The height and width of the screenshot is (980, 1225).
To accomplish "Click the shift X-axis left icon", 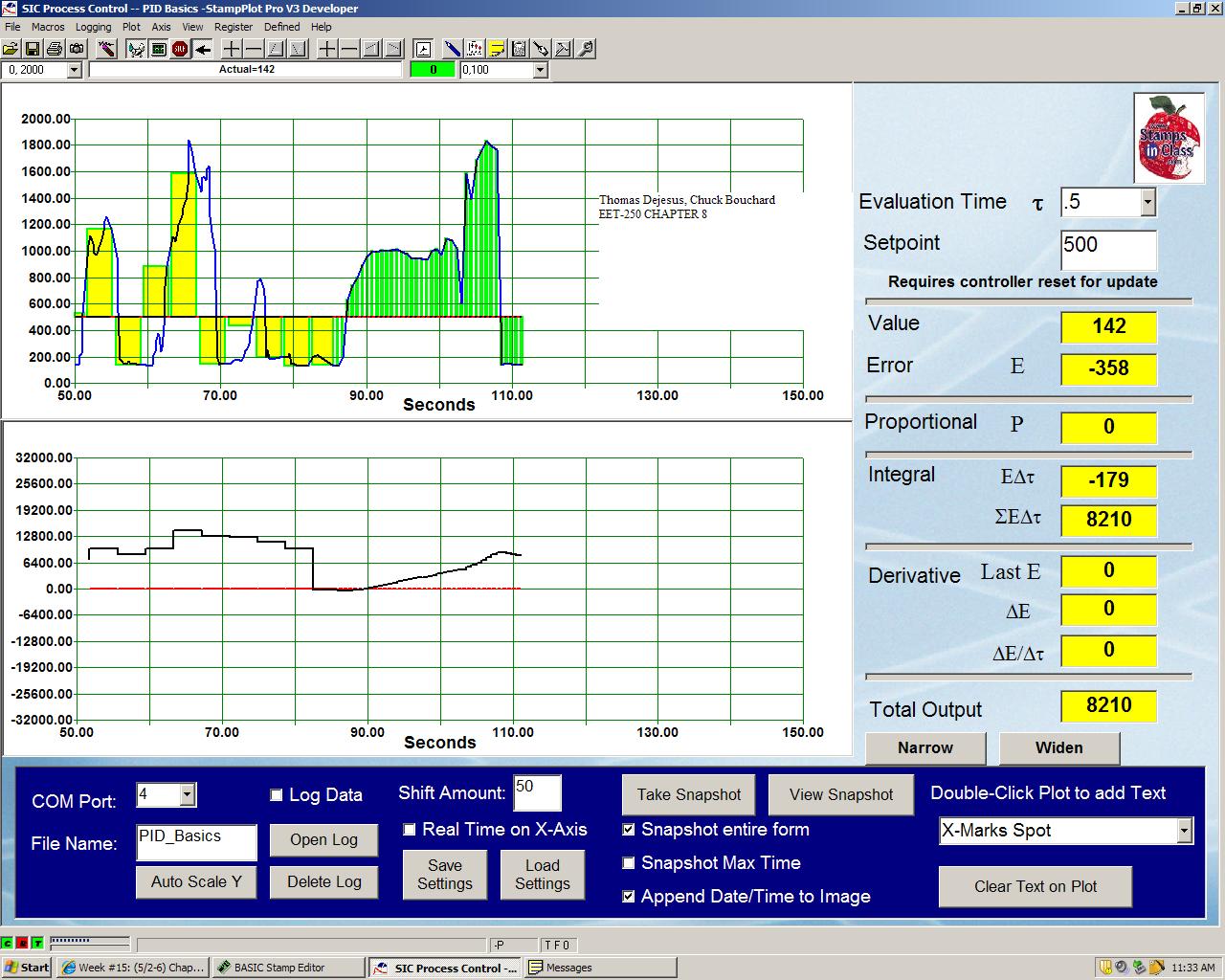I will (x=370, y=48).
